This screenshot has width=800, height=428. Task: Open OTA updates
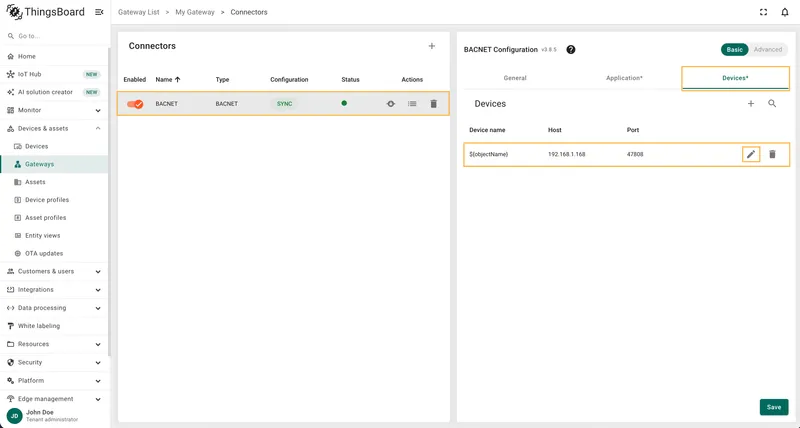54,254
